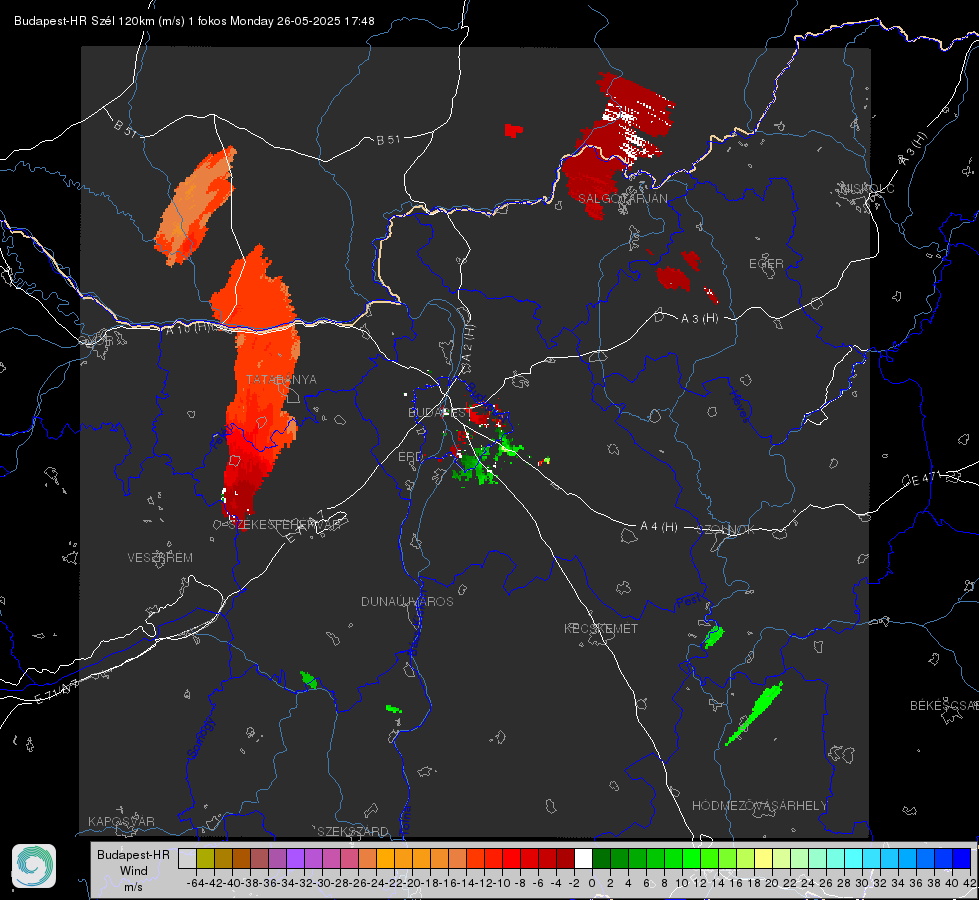Image resolution: width=979 pixels, height=900 pixels.
Task: Click the '-64' value on the legend scale
Action: [195, 883]
